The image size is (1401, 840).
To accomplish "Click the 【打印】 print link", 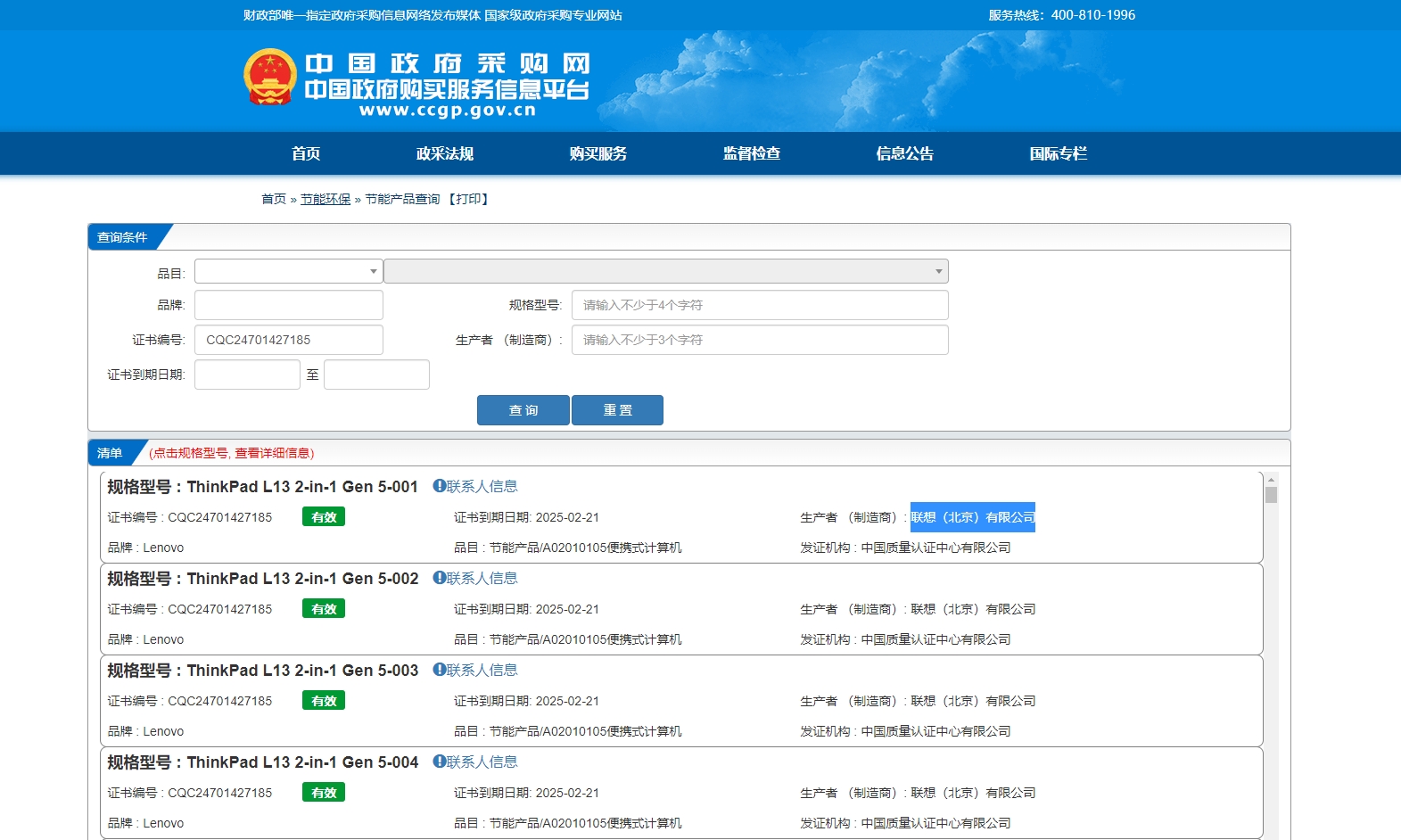I will [x=468, y=199].
